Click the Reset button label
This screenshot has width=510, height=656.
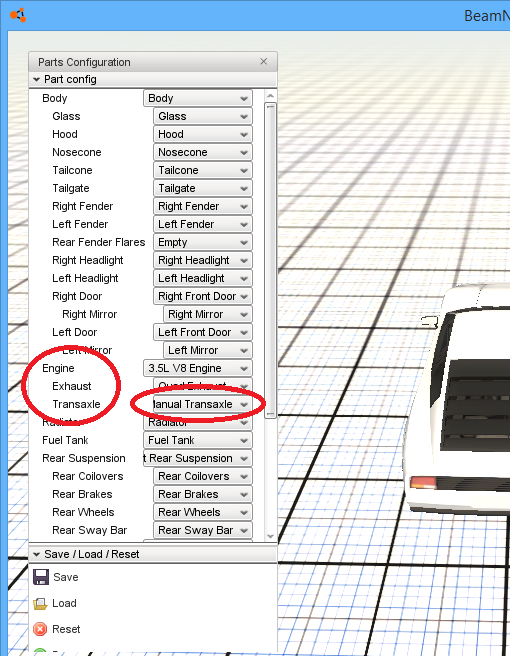coord(66,629)
